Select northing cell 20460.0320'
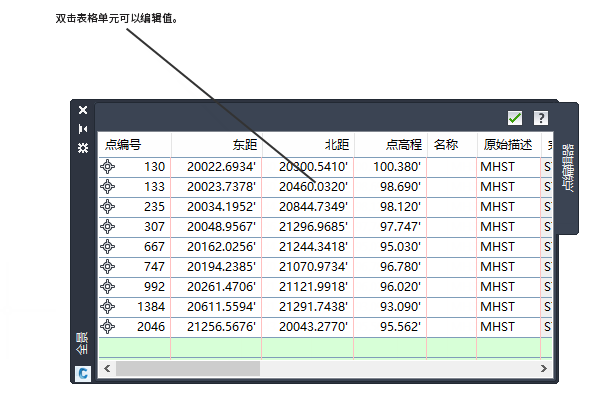The width and height of the screenshot is (600, 400). point(308,187)
